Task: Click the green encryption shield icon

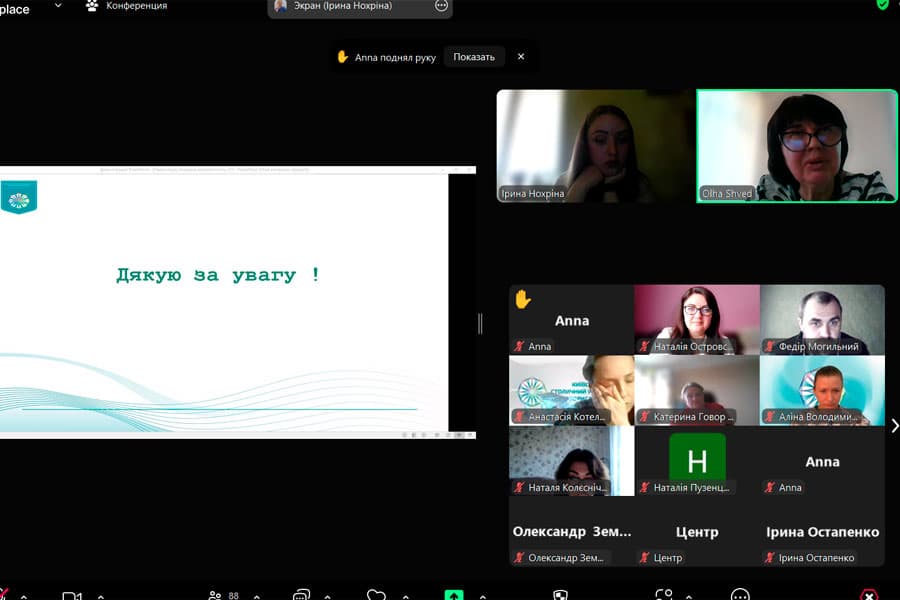Action: [x=882, y=4]
